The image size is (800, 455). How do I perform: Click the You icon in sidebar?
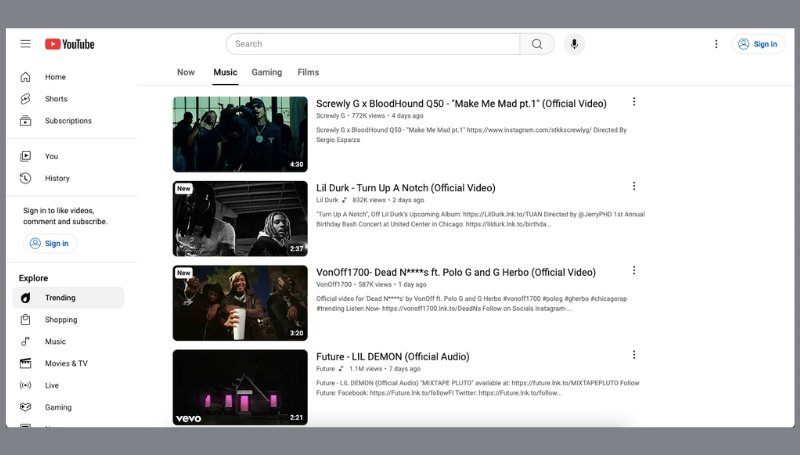(x=26, y=156)
